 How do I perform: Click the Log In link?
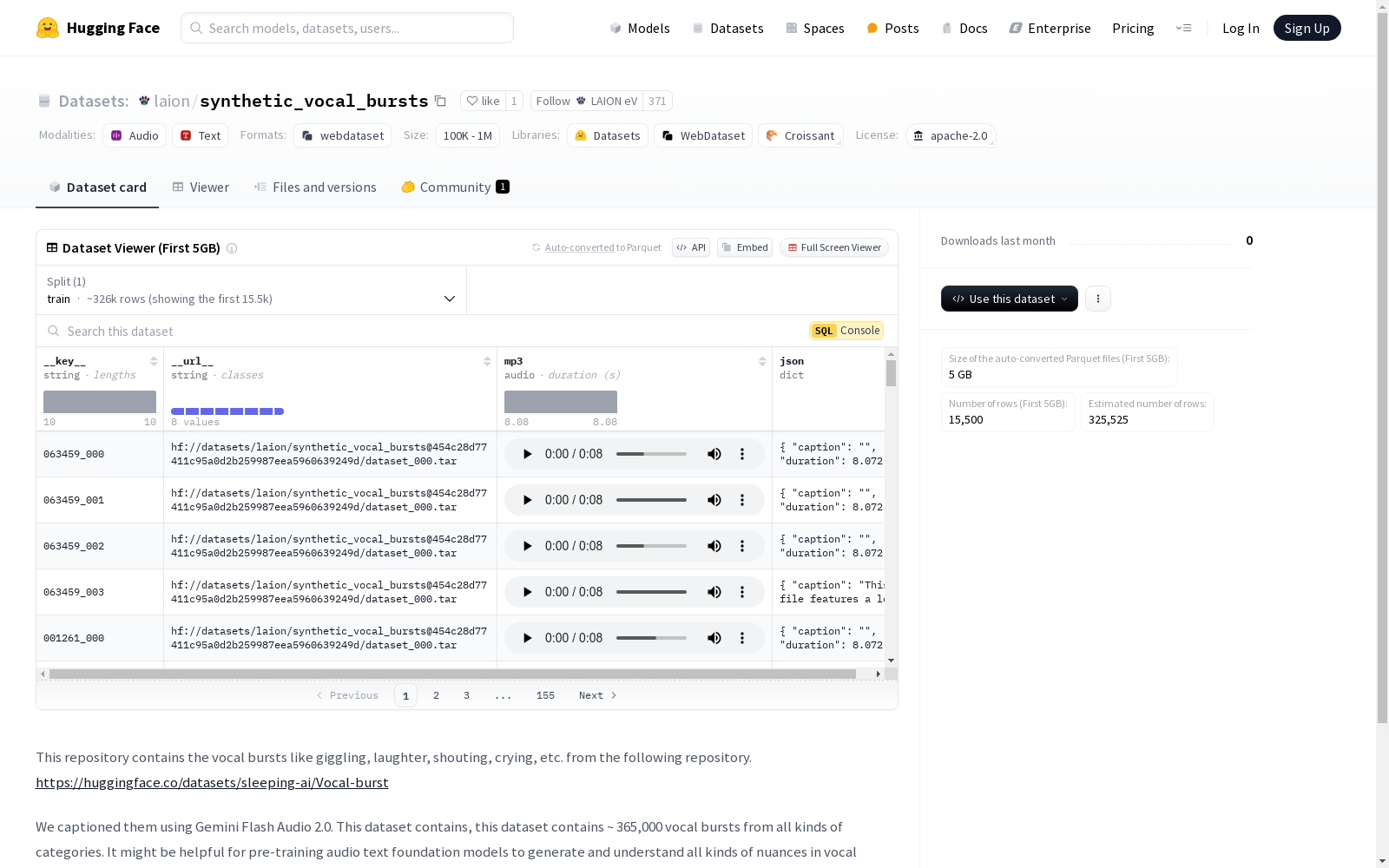pyautogui.click(x=1241, y=28)
